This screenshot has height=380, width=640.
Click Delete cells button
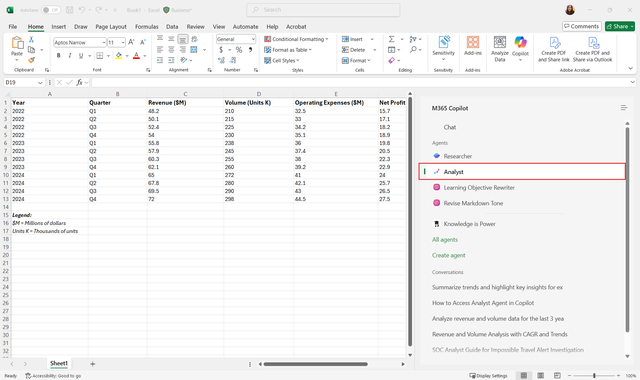353,50
